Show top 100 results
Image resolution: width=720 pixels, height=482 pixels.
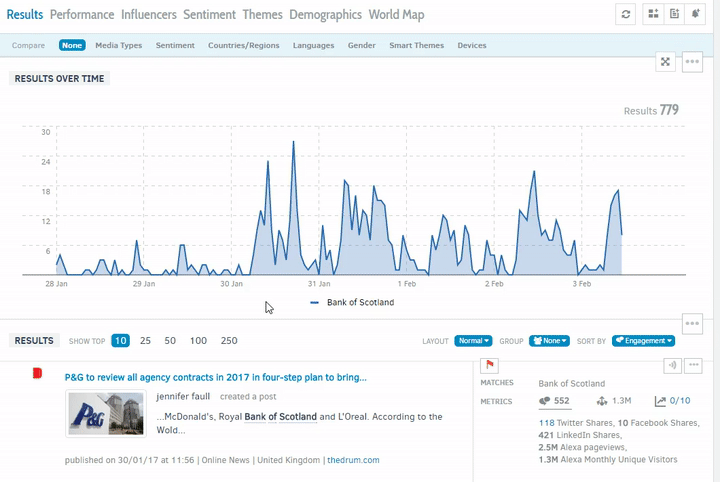click(x=198, y=341)
